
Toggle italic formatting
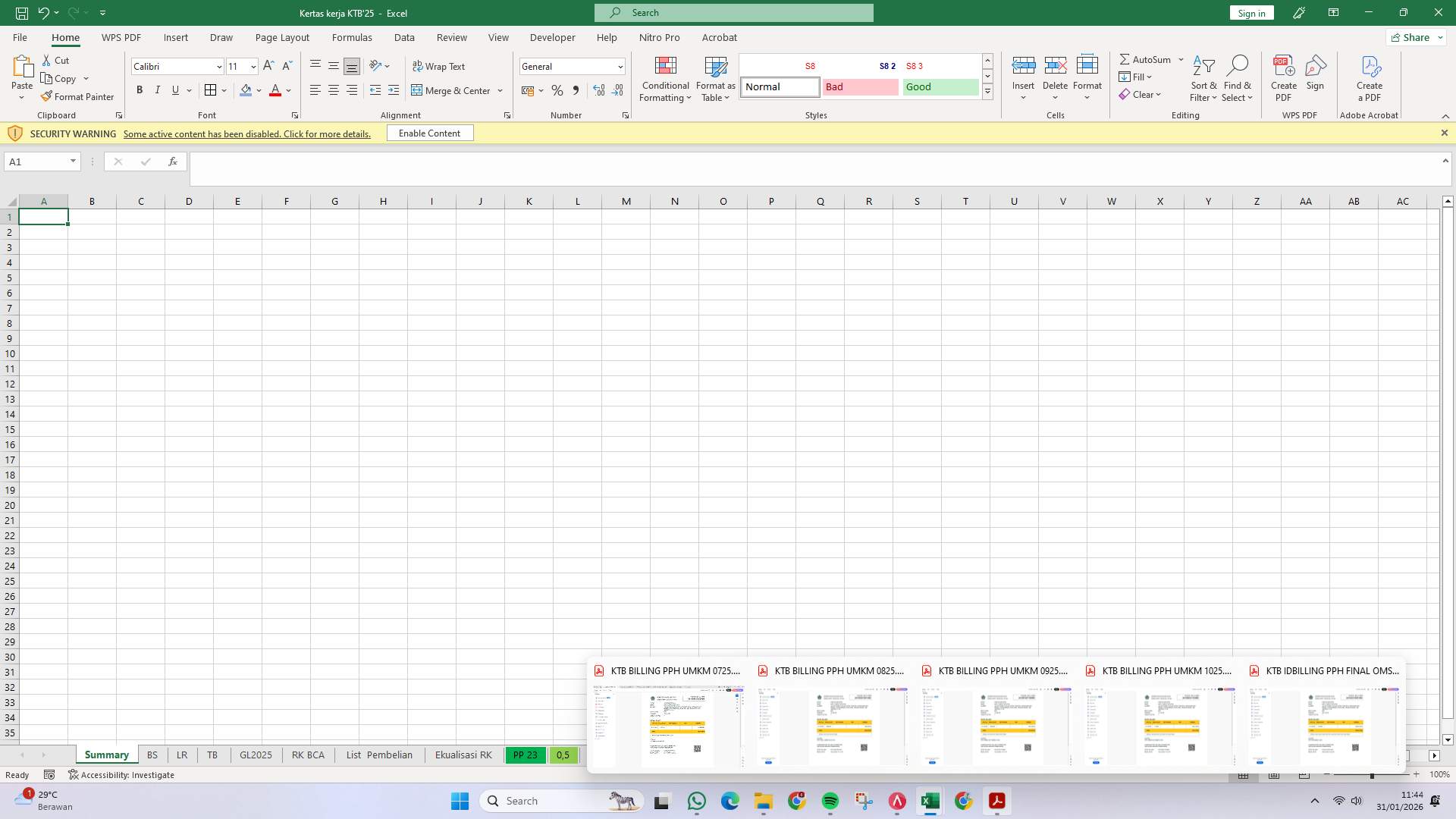tap(158, 89)
